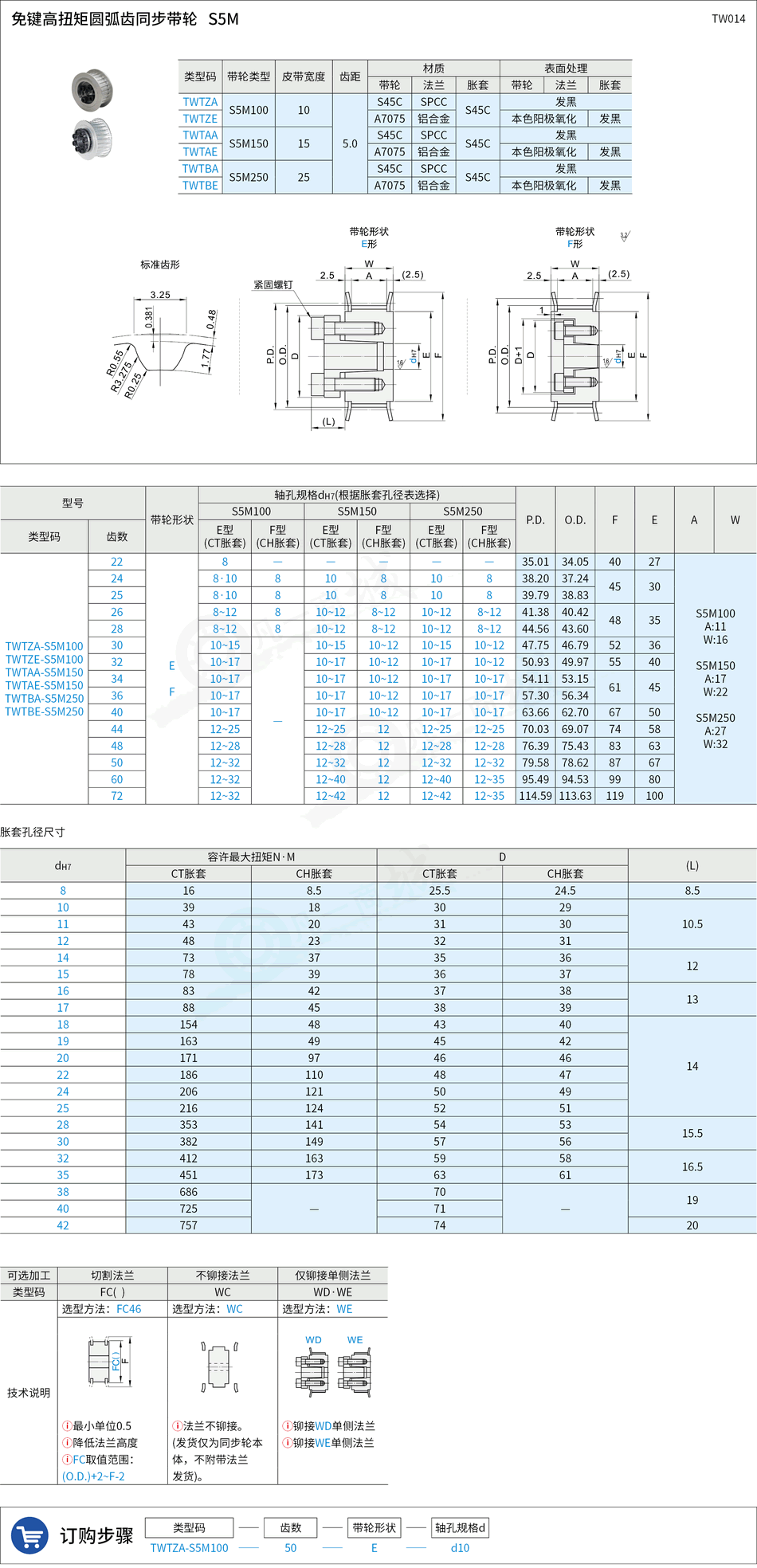This screenshot has height=1568, width=757.
Task: Select TWTZE-S5M100 in the model table
Action: coord(44,659)
